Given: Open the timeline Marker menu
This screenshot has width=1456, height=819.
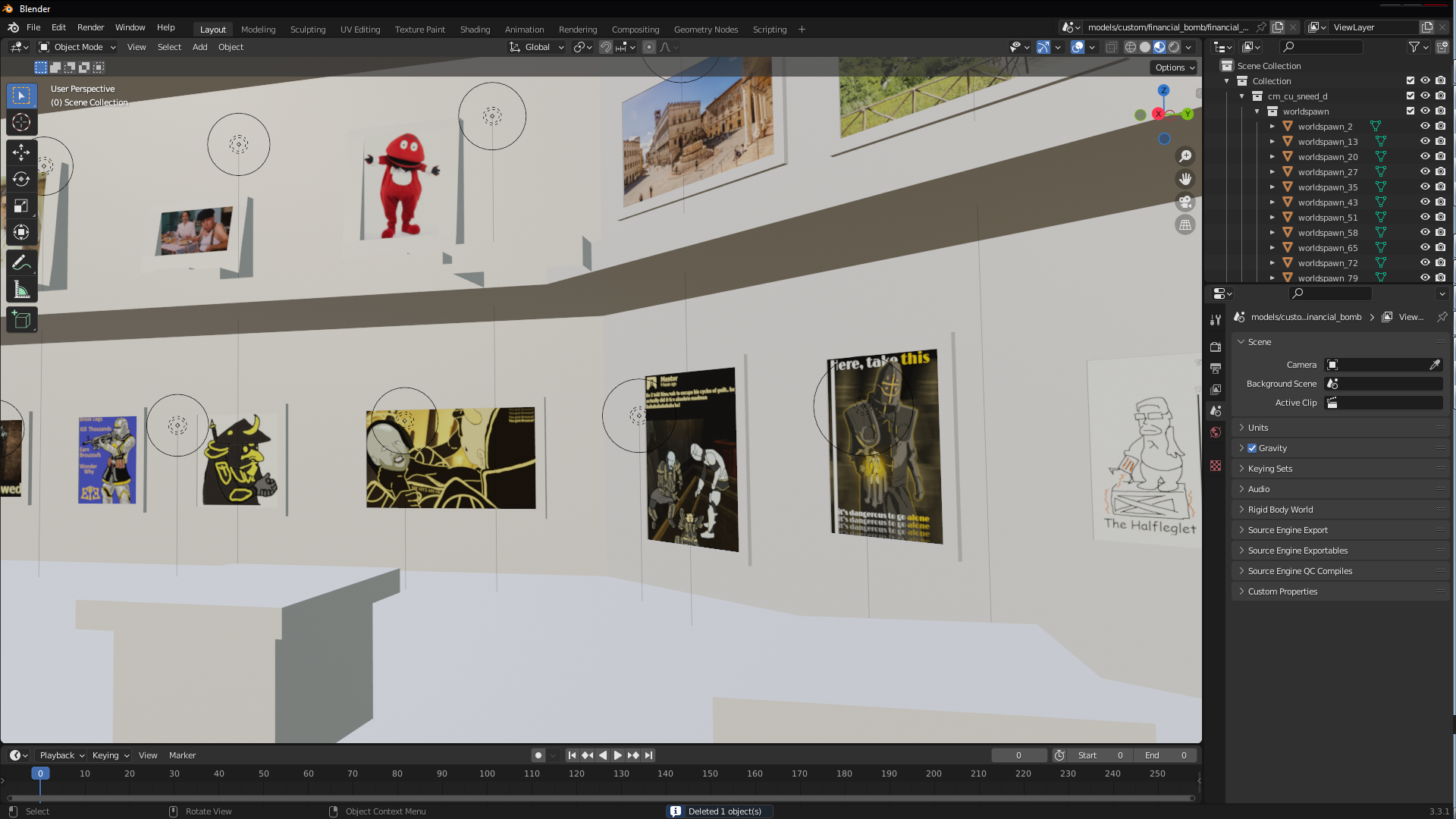Looking at the screenshot, I should 182,755.
